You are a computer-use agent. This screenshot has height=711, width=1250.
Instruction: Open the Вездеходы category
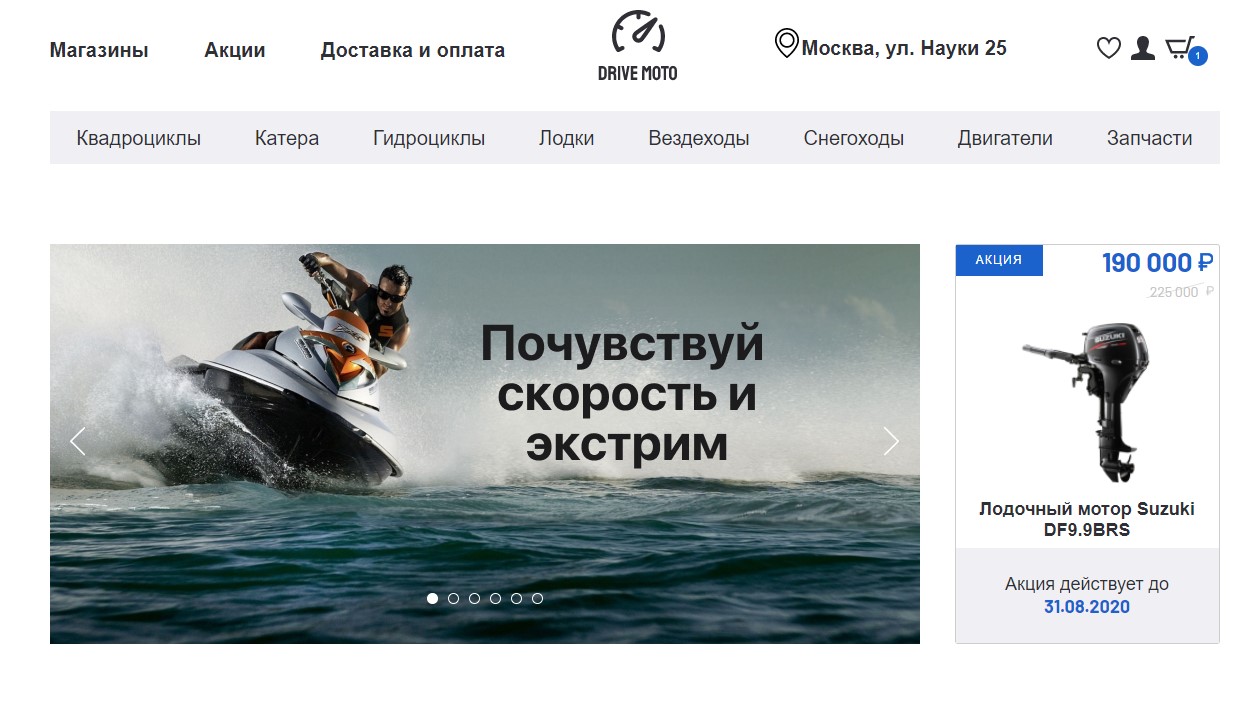pos(699,138)
